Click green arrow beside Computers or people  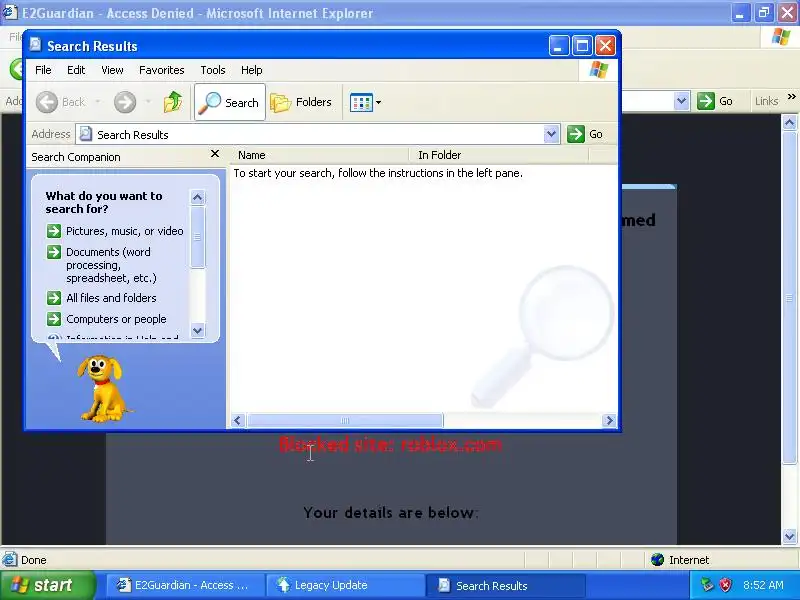pos(54,319)
